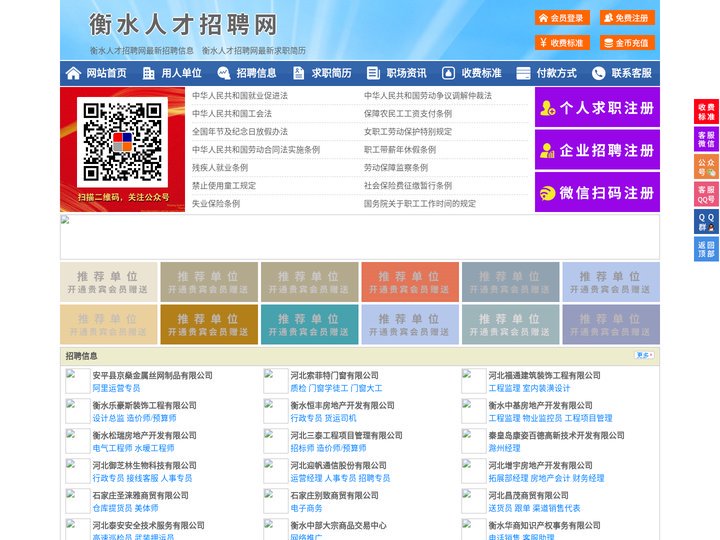
Task: Open 衡水恒丰房地产开发有限公司 company
Action: [x=342, y=405]
